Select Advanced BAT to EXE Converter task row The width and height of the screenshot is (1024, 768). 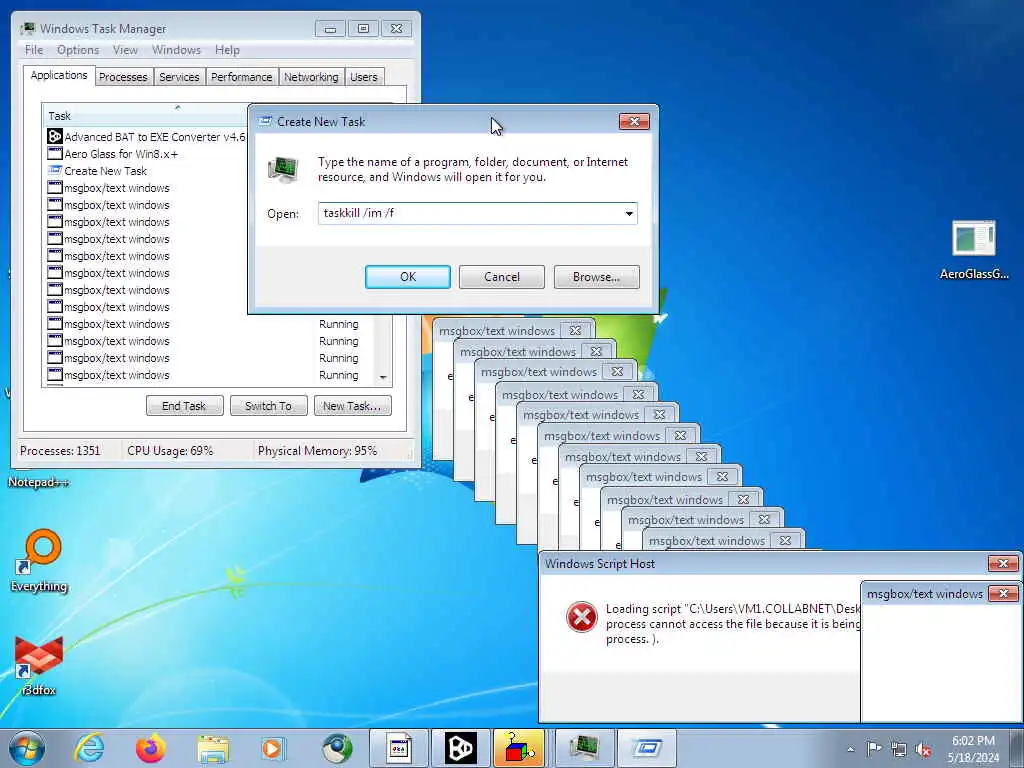146,136
